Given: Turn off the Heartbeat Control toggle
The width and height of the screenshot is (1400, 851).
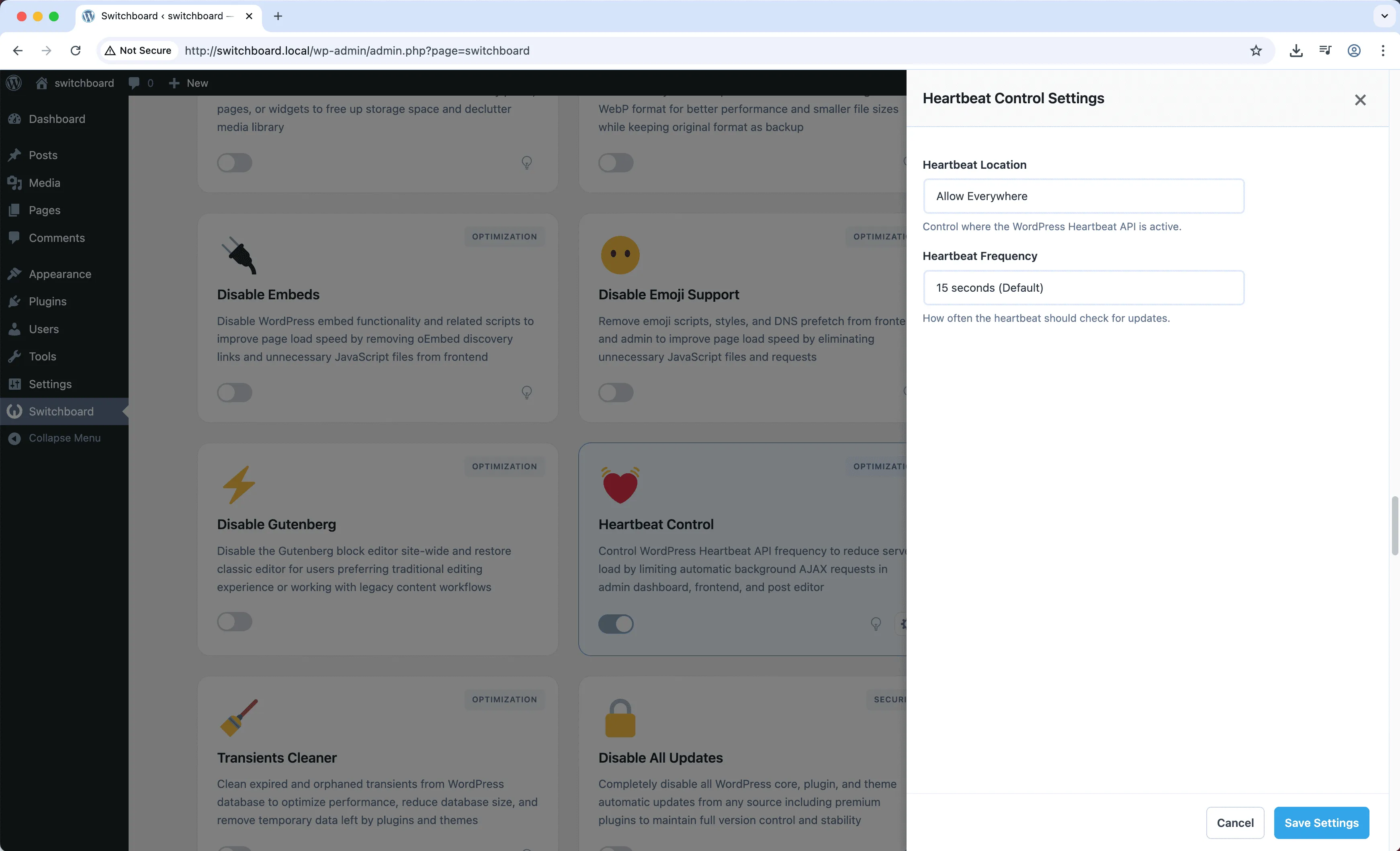Looking at the screenshot, I should click(616, 624).
